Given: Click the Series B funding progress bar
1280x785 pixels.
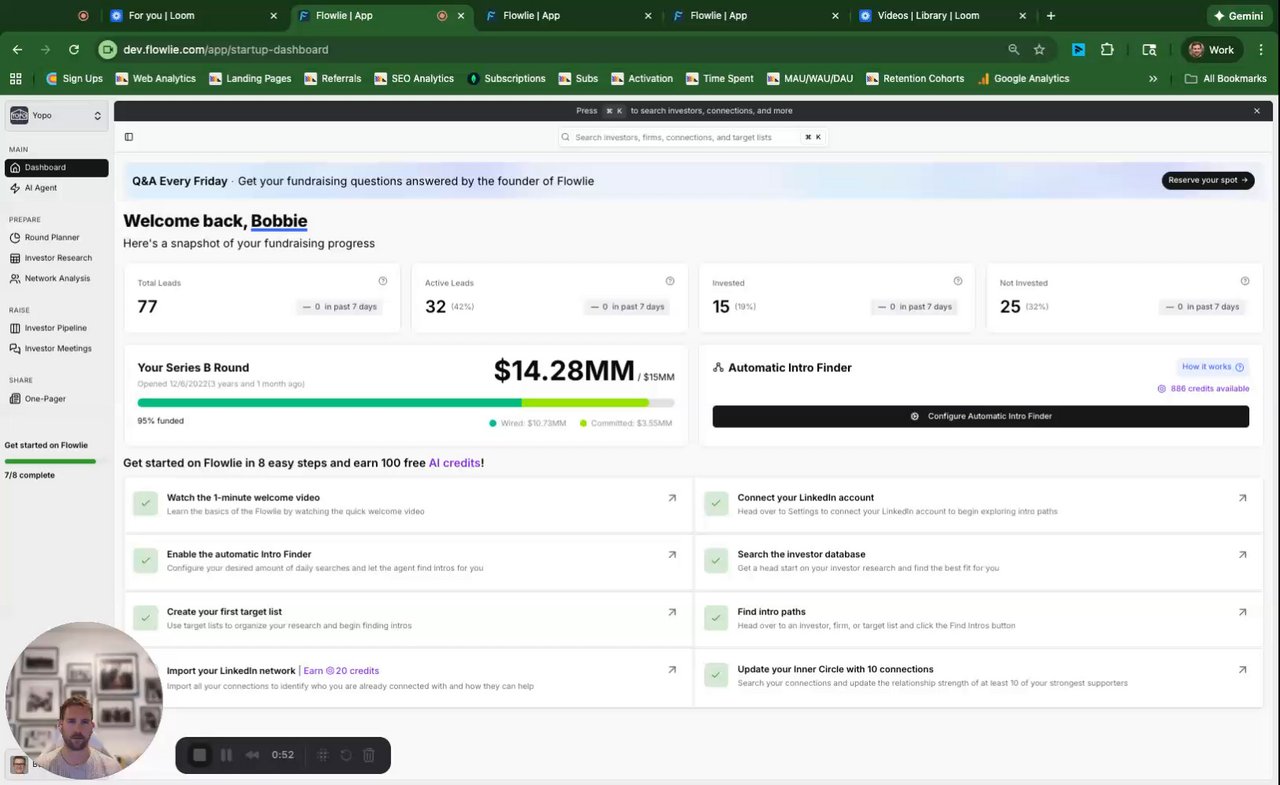Looking at the screenshot, I should (x=406, y=403).
